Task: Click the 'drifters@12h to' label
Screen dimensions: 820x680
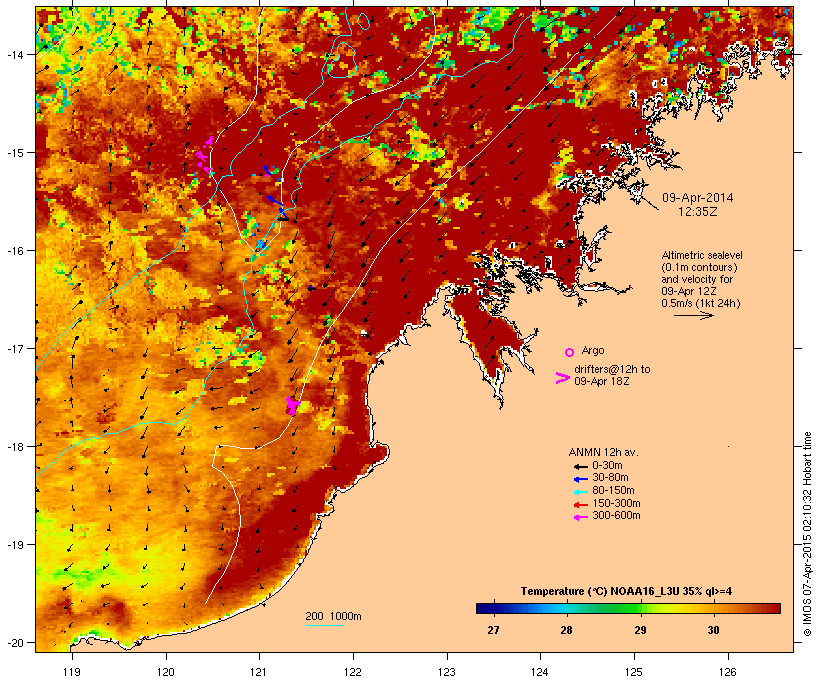Action: point(612,369)
